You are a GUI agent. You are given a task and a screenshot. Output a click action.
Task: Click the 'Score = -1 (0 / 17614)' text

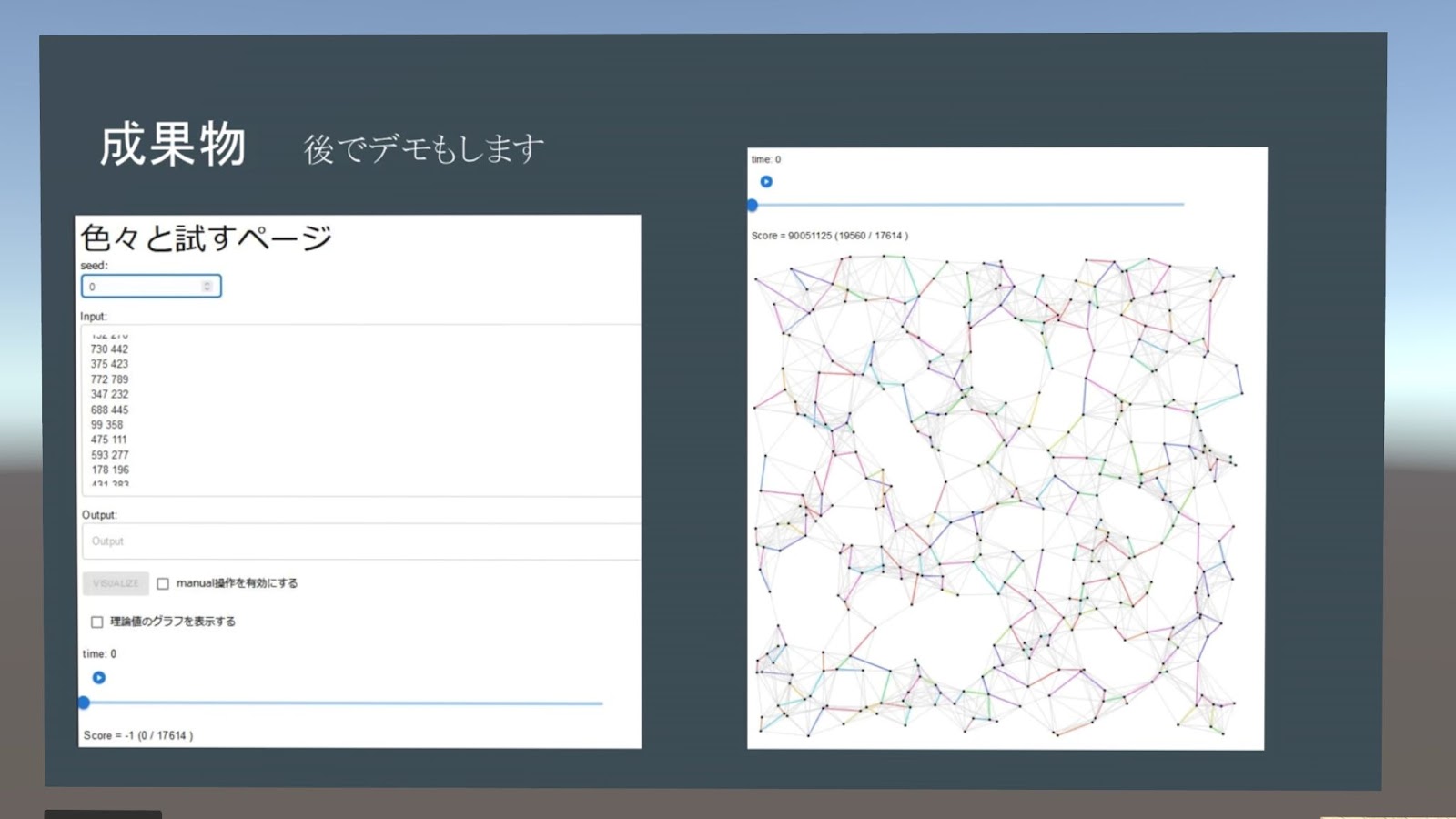(x=138, y=735)
